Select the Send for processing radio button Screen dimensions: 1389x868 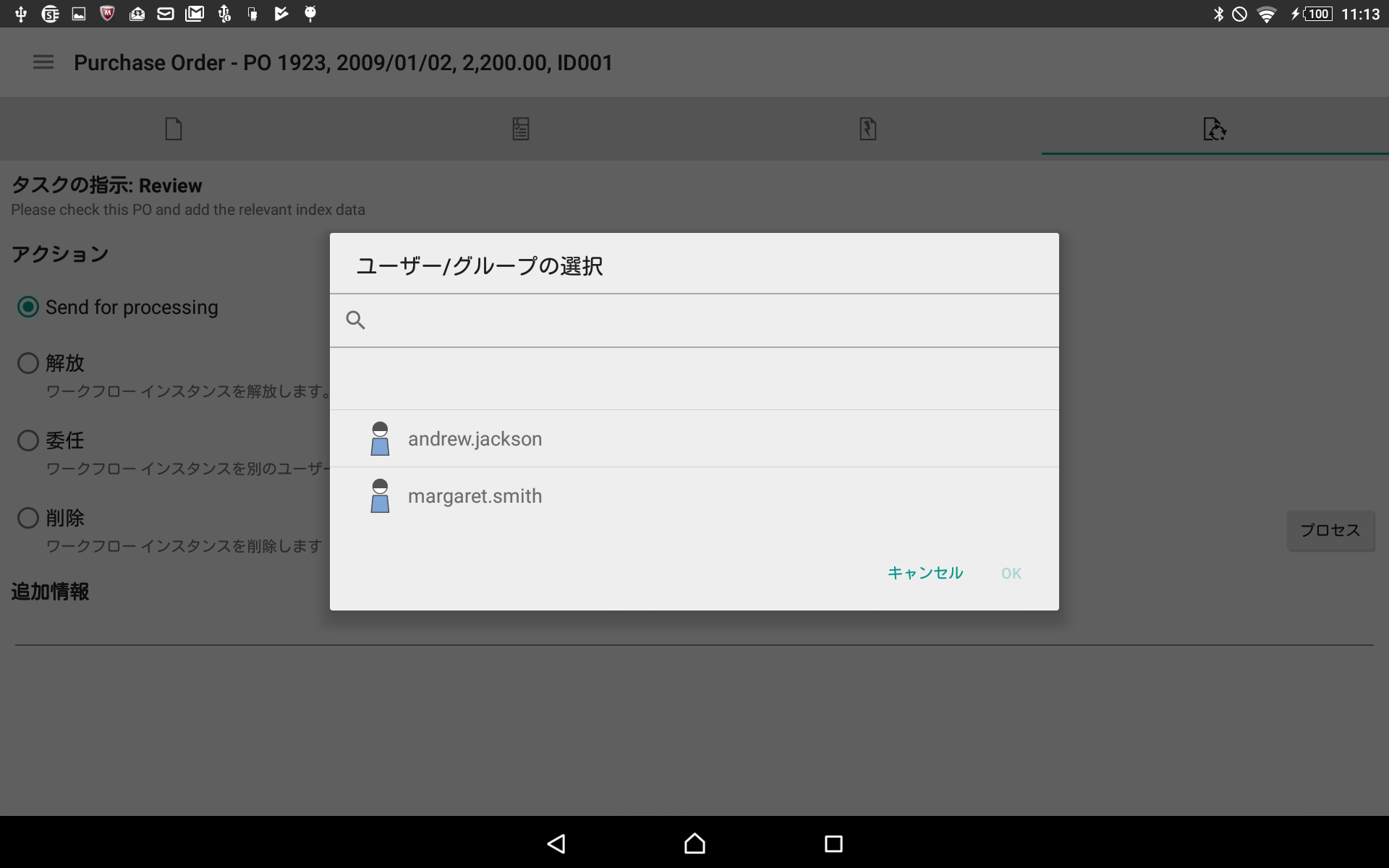click(28, 307)
